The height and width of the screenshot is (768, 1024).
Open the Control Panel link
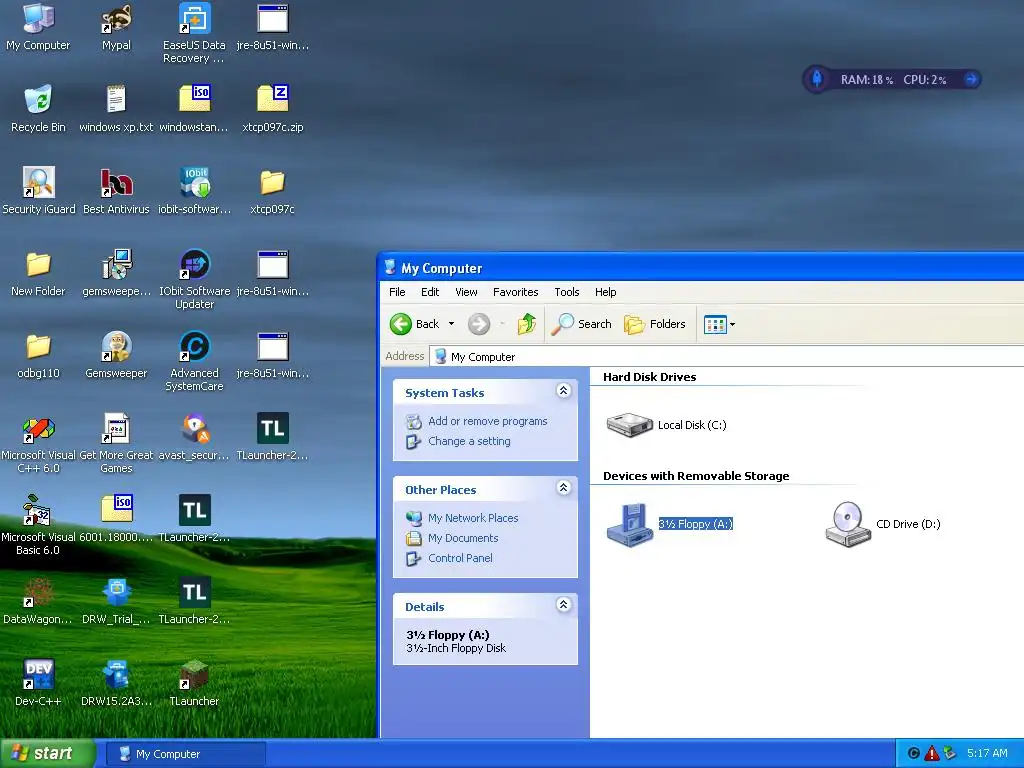pos(460,558)
